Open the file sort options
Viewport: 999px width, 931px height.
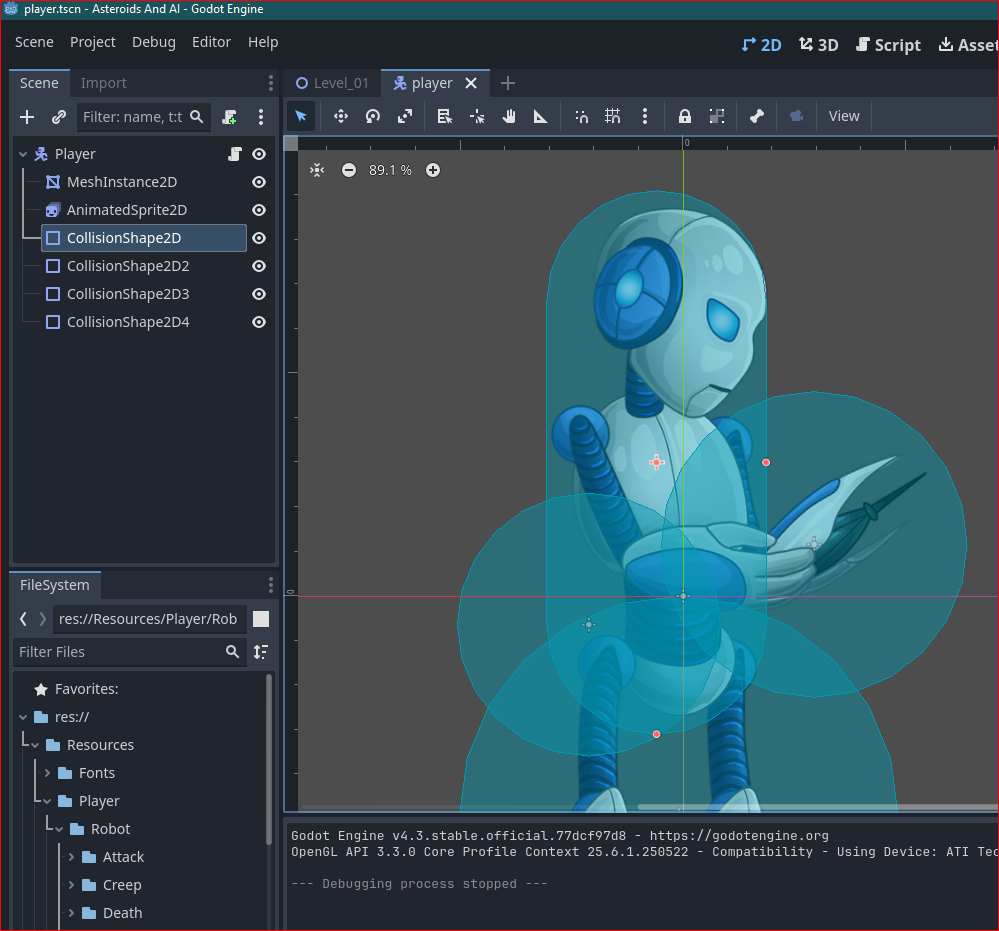click(261, 652)
